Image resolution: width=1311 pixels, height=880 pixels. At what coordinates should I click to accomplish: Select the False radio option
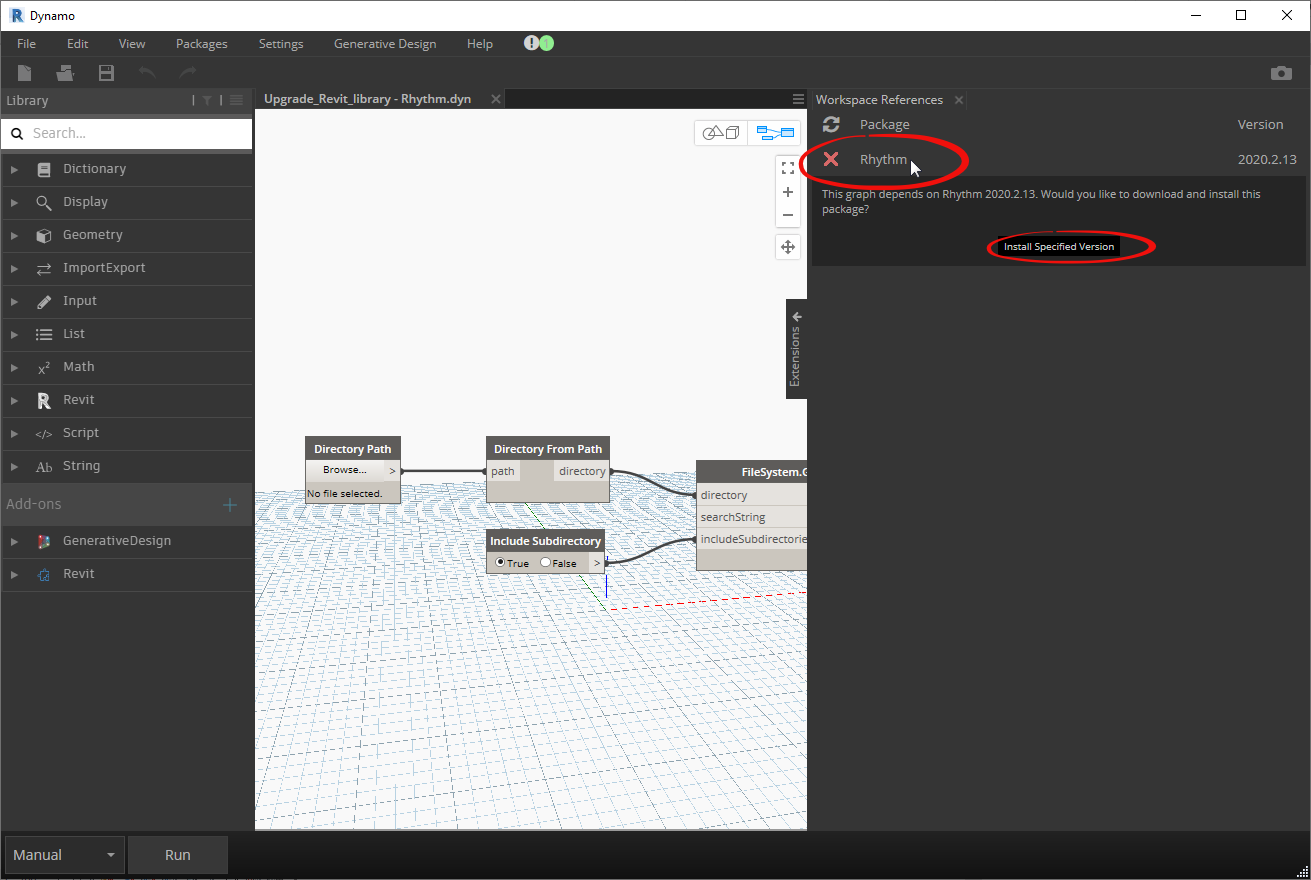tap(545, 563)
